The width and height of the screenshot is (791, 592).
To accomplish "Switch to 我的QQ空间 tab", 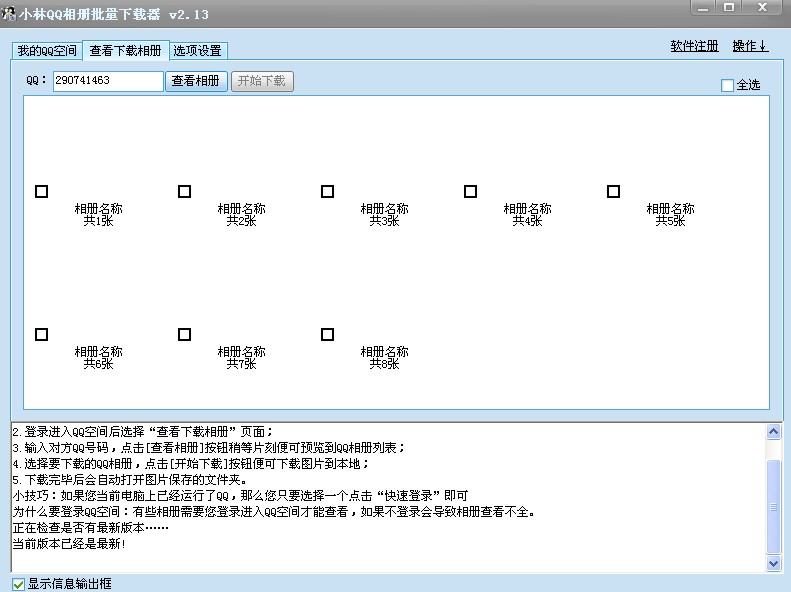I will click(x=47, y=51).
